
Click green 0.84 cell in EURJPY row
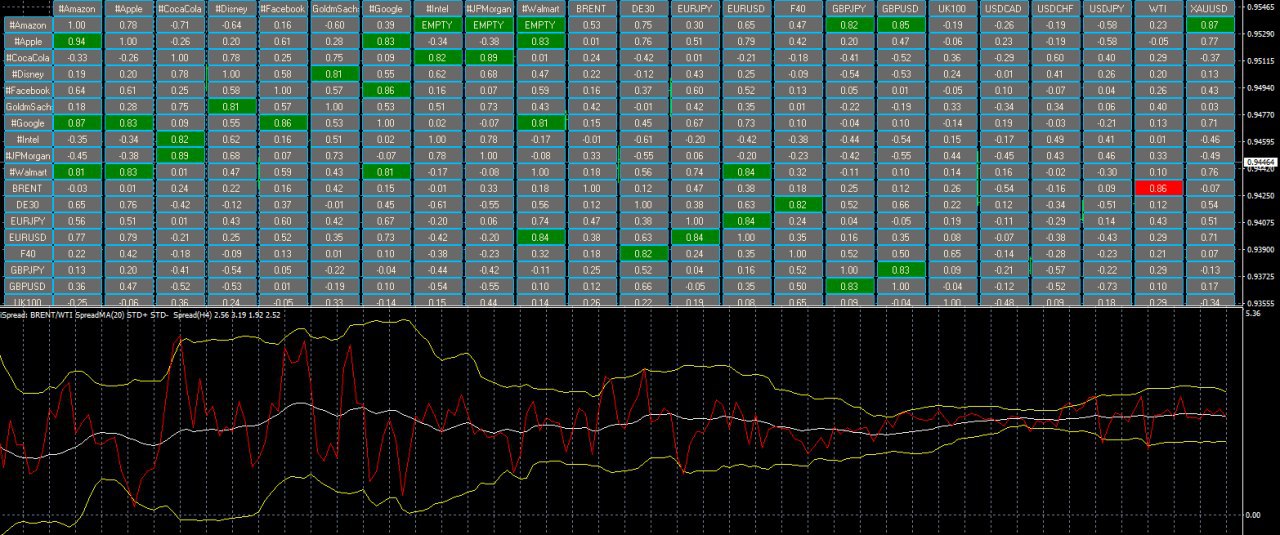[746, 220]
